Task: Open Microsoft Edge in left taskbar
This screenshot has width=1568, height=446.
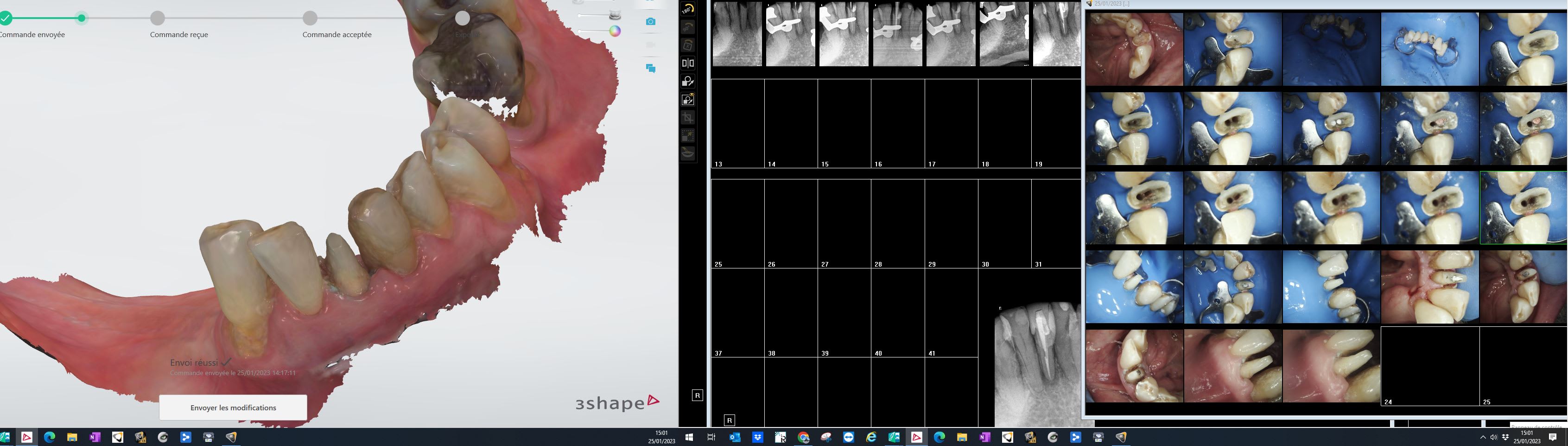Action: (49, 437)
